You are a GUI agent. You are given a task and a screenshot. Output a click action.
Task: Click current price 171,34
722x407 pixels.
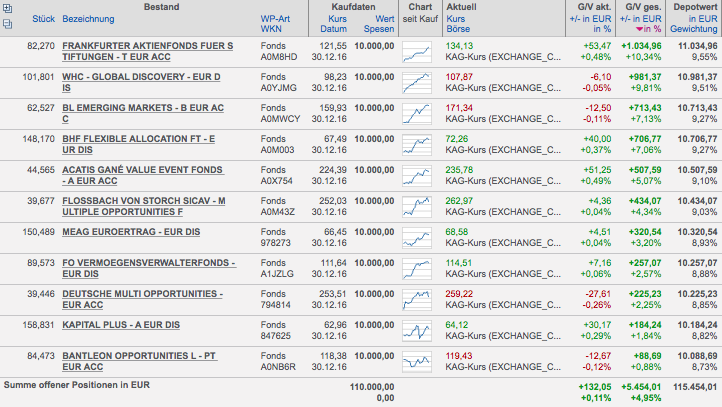459,108
